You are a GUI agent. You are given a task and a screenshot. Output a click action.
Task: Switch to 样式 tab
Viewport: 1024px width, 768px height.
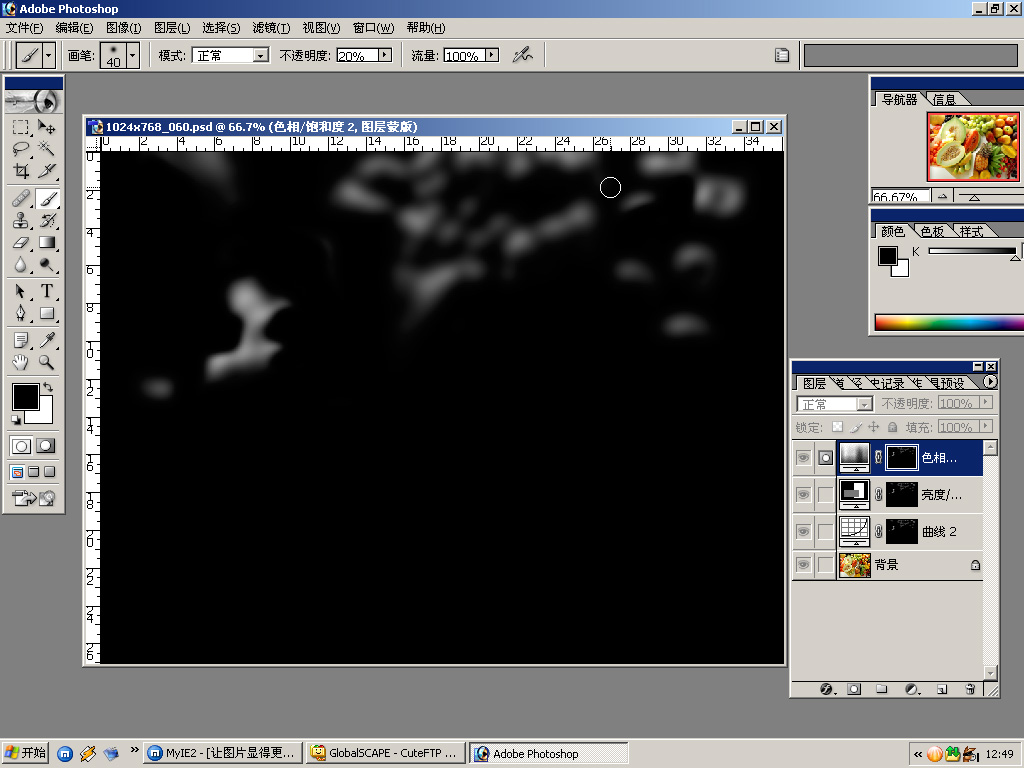pos(971,231)
